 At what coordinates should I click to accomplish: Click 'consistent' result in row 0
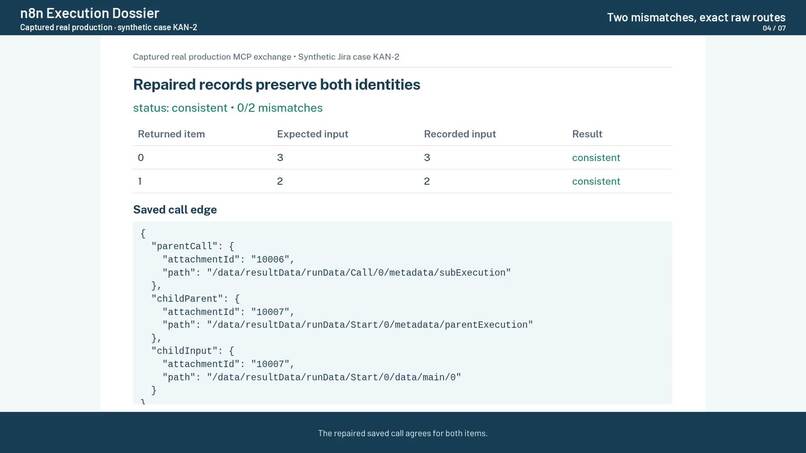[596, 157]
